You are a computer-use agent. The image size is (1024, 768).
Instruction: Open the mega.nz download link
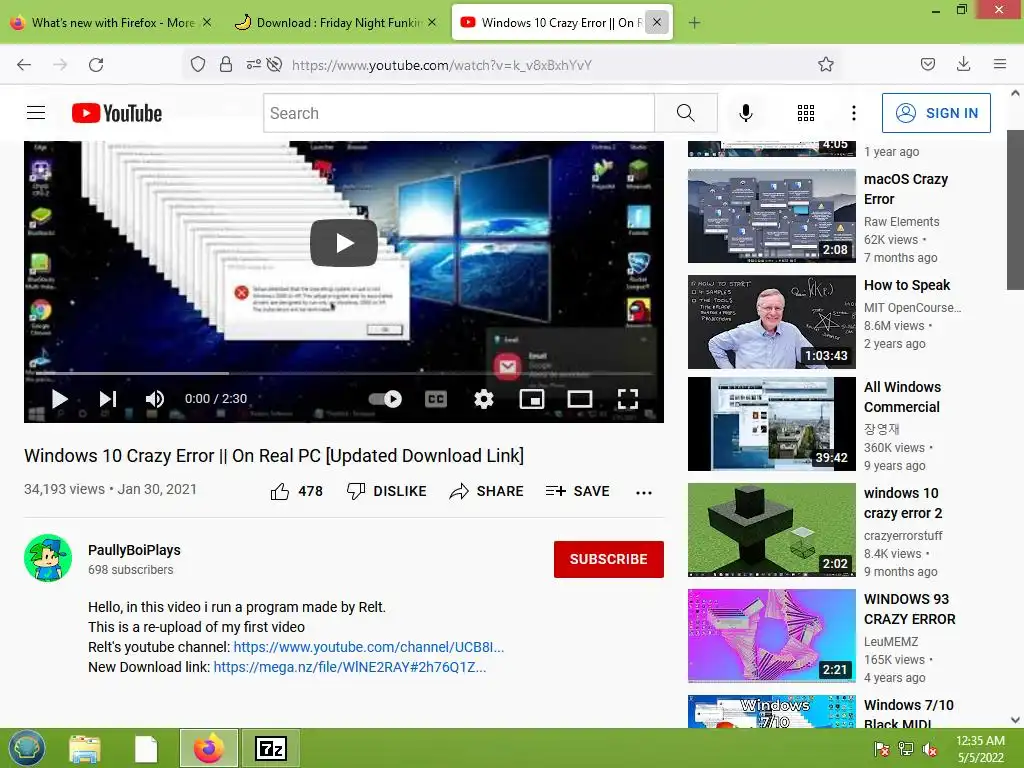tap(349, 667)
